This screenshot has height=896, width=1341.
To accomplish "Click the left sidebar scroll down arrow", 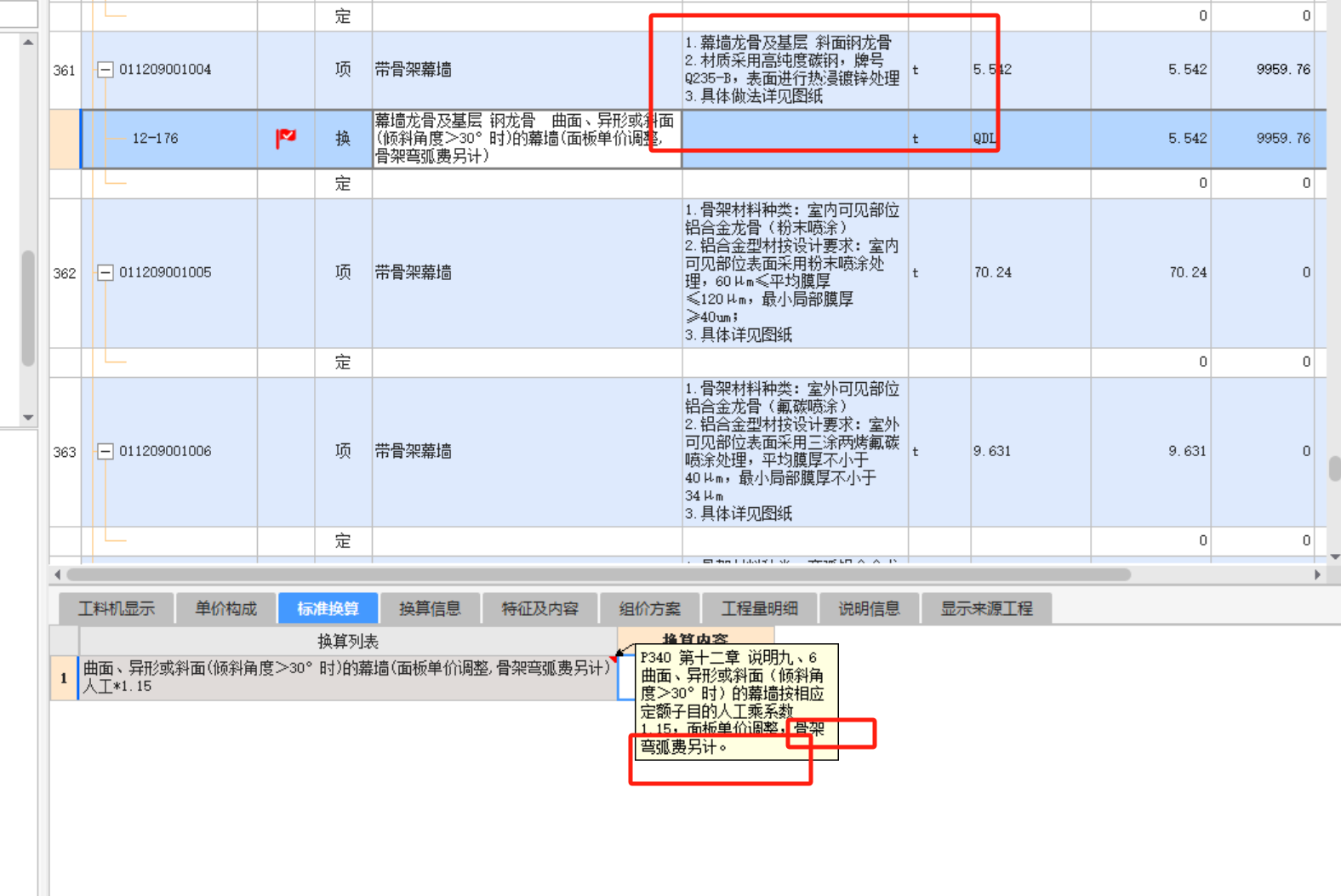I will tap(28, 418).
